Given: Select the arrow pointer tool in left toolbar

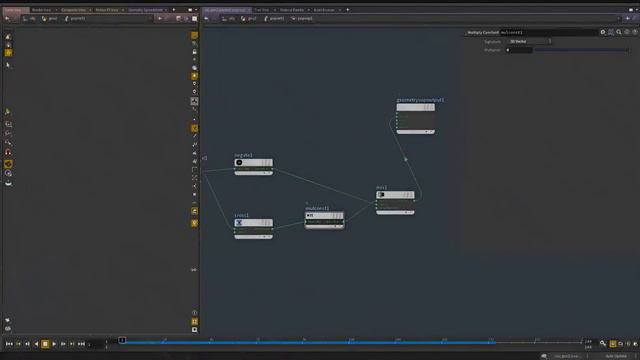Looking at the screenshot, I should (8, 65).
